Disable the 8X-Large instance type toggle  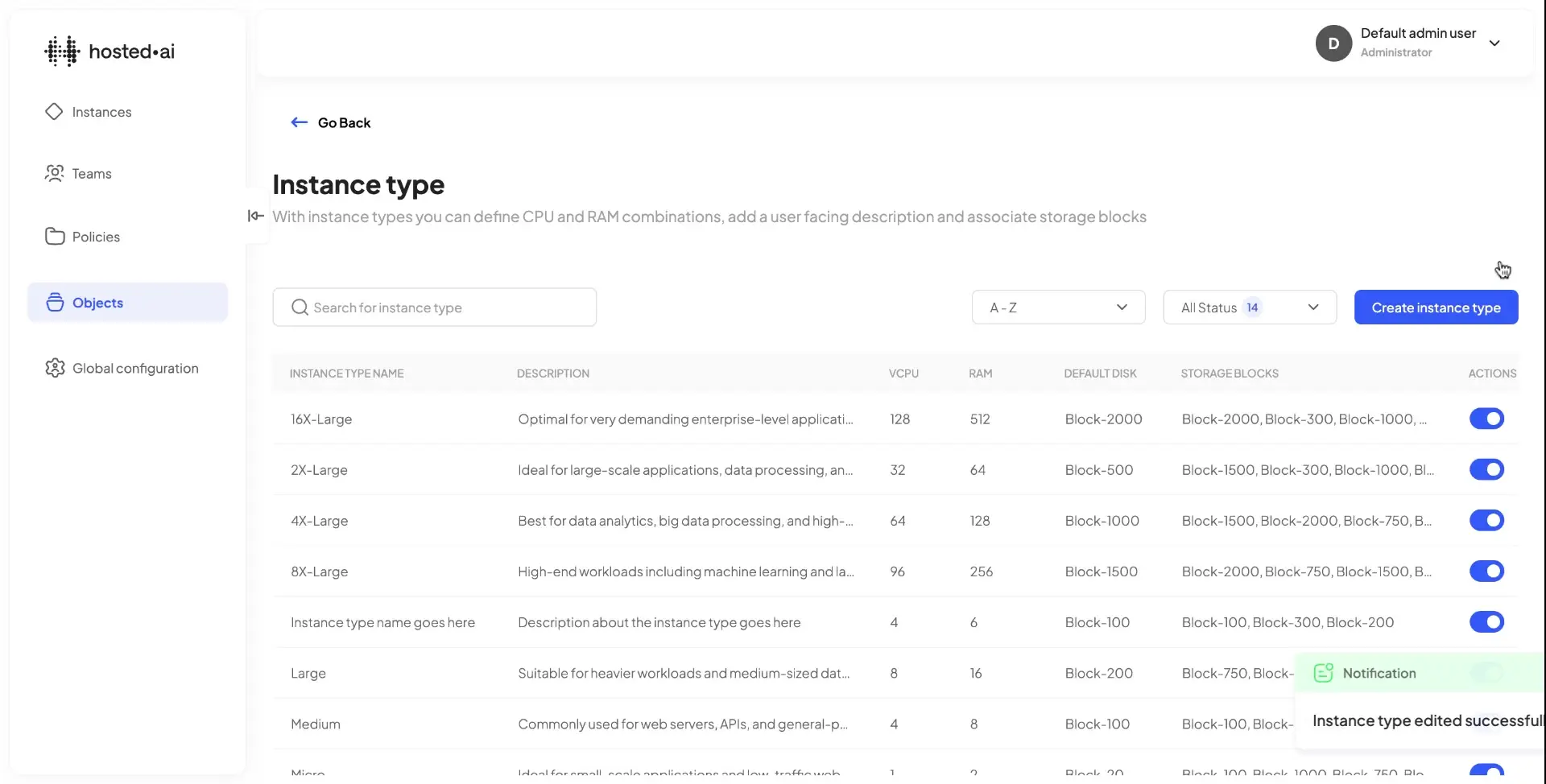click(1487, 571)
